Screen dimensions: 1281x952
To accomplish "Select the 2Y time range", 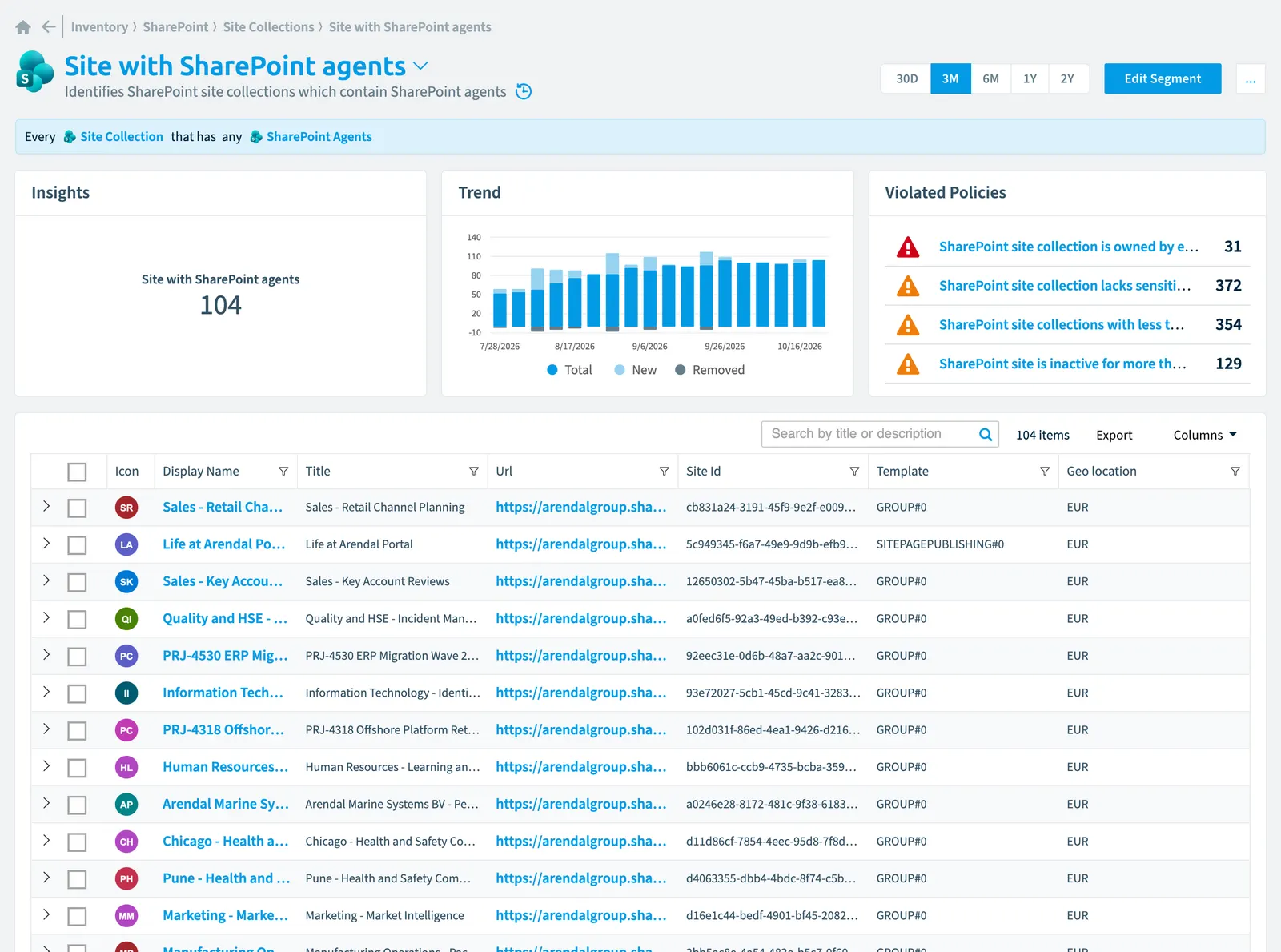I will pos(1068,78).
